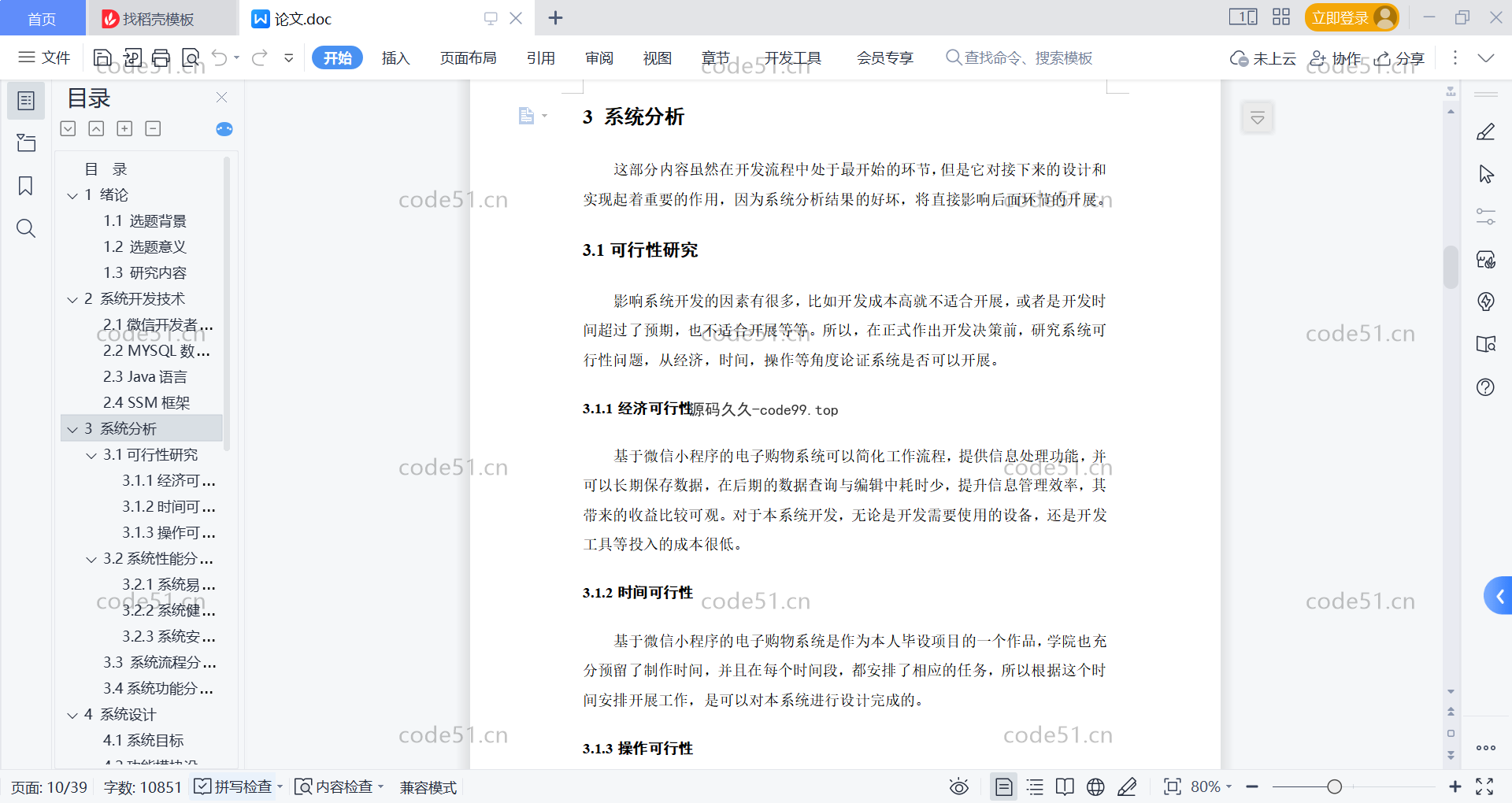Image resolution: width=1512 pixels, height=803 pixels.
Task: Click the 未上云 cloud status
Action: pos(1263,58)
